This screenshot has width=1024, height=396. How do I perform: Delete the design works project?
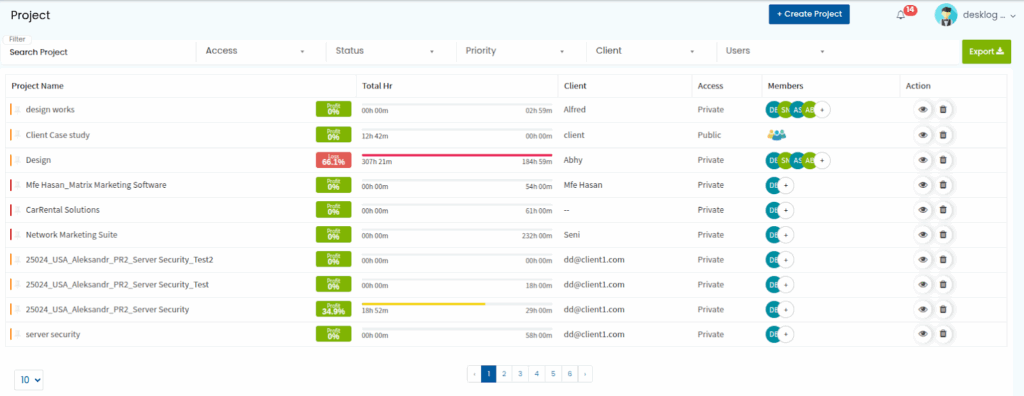pos(942,110)
